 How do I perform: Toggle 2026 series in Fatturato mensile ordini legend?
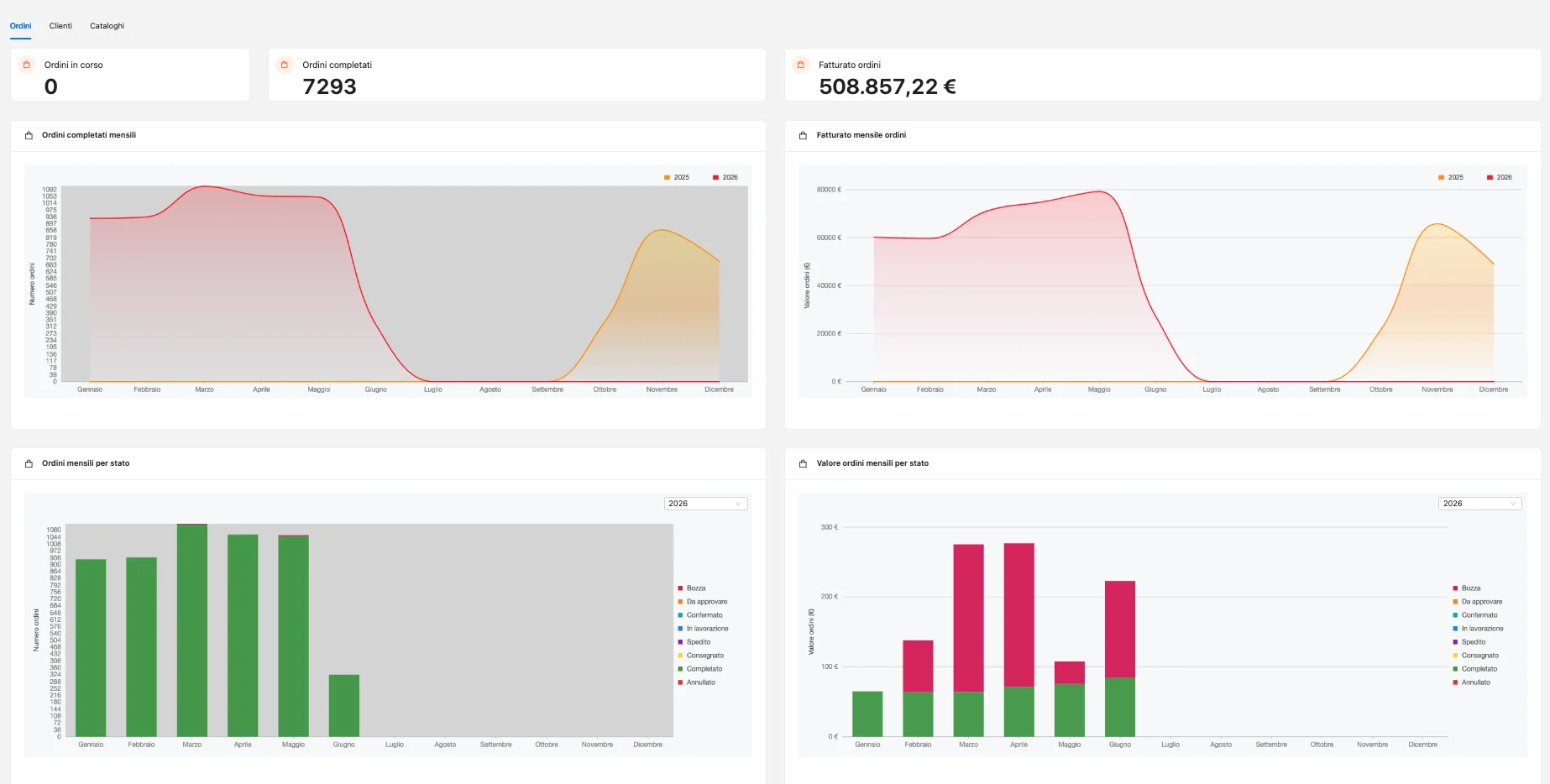pyautogui.click(x=1500, y=177)
